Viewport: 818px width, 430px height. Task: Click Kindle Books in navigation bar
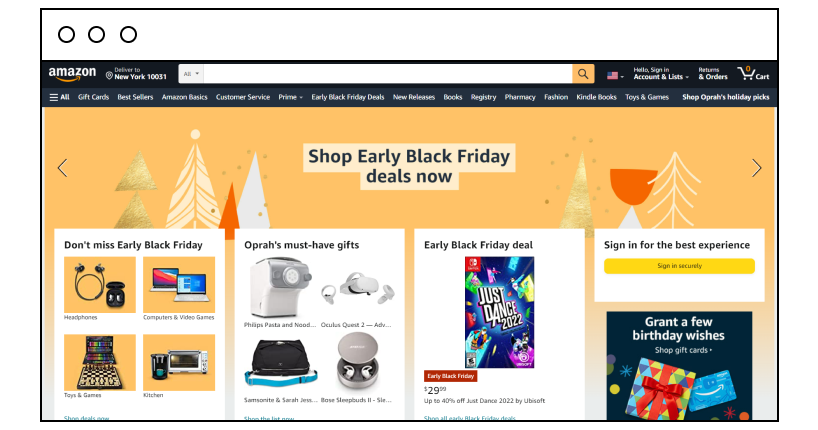[596, 97]
